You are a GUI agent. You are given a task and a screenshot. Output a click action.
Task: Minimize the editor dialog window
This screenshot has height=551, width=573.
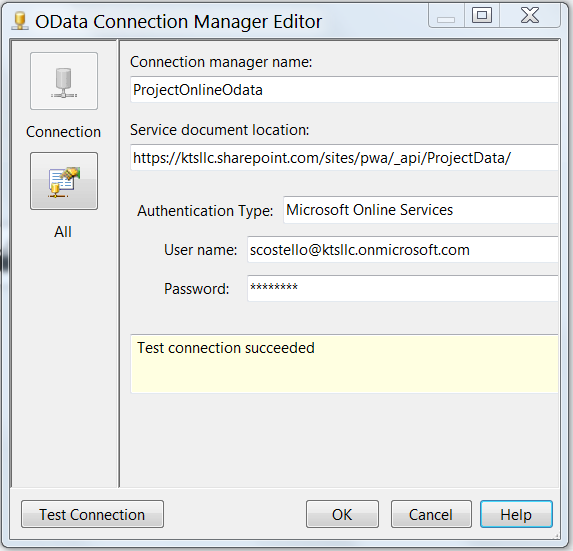[446, 16]
